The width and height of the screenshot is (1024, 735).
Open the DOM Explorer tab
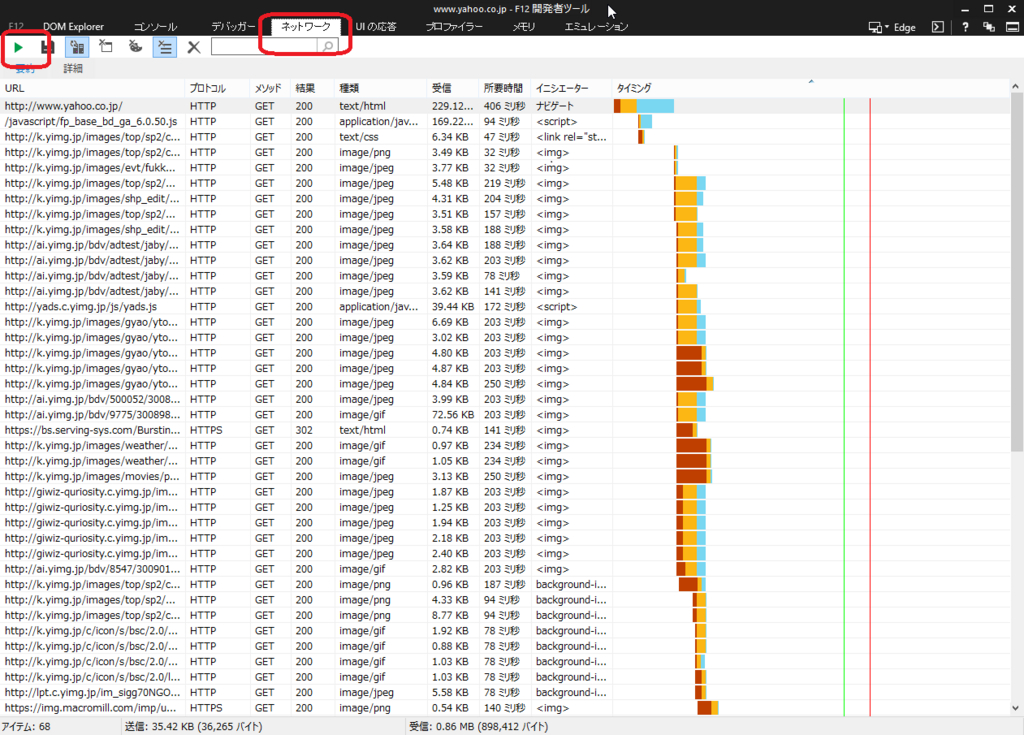73,27
